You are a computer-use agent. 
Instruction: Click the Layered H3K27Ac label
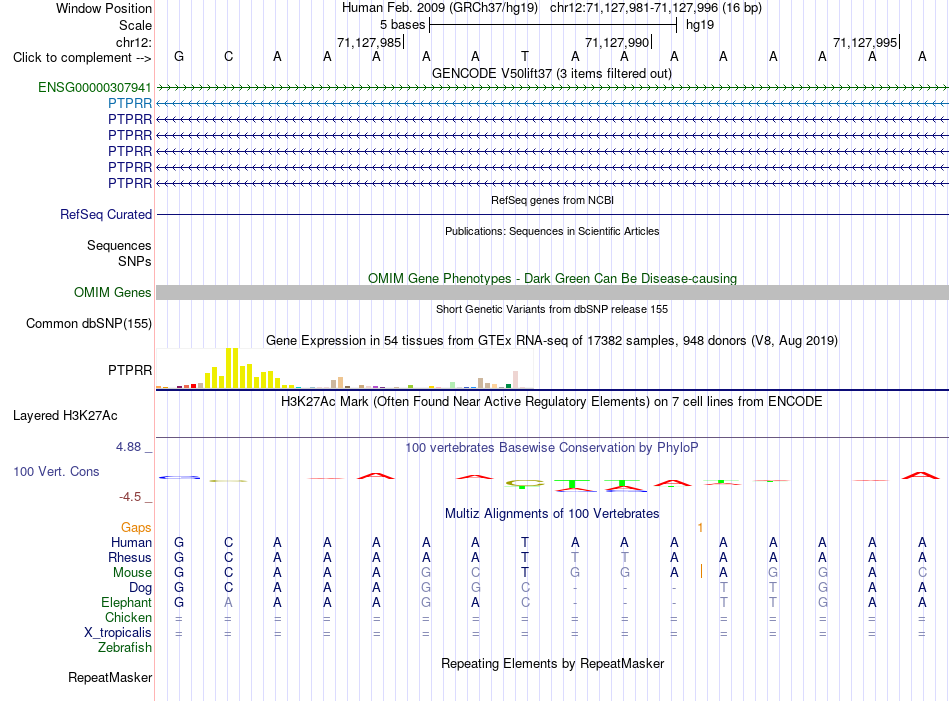(x=65, y=416)
